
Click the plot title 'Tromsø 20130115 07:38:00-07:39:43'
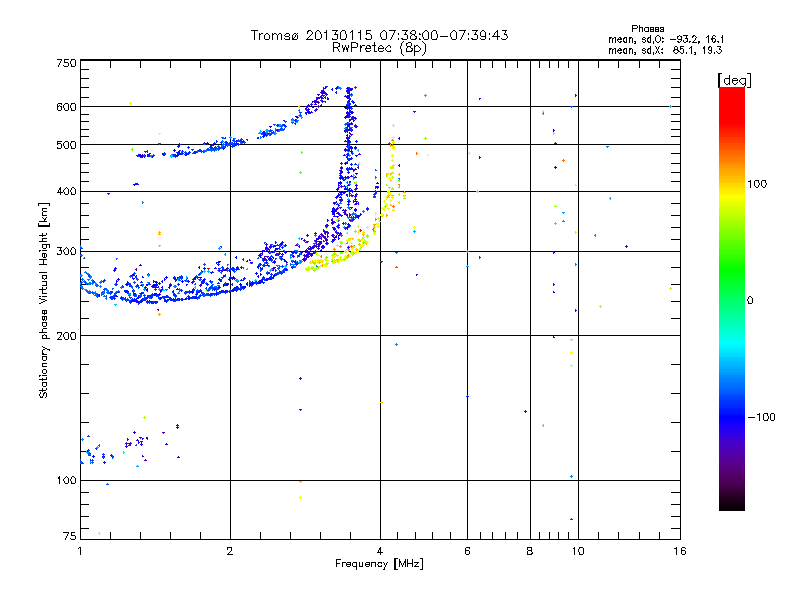379,35
